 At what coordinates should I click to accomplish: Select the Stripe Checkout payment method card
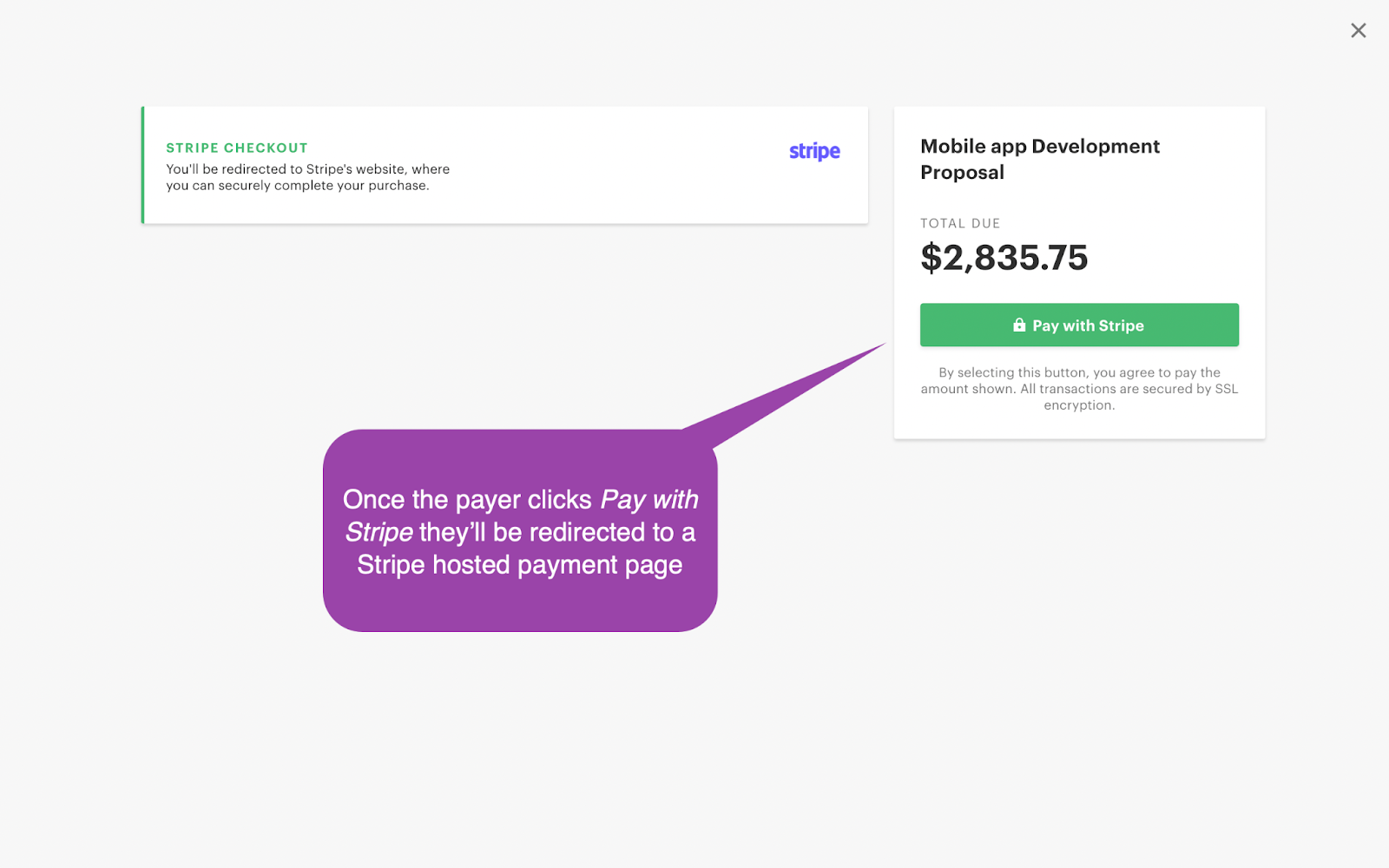(504, 165)
